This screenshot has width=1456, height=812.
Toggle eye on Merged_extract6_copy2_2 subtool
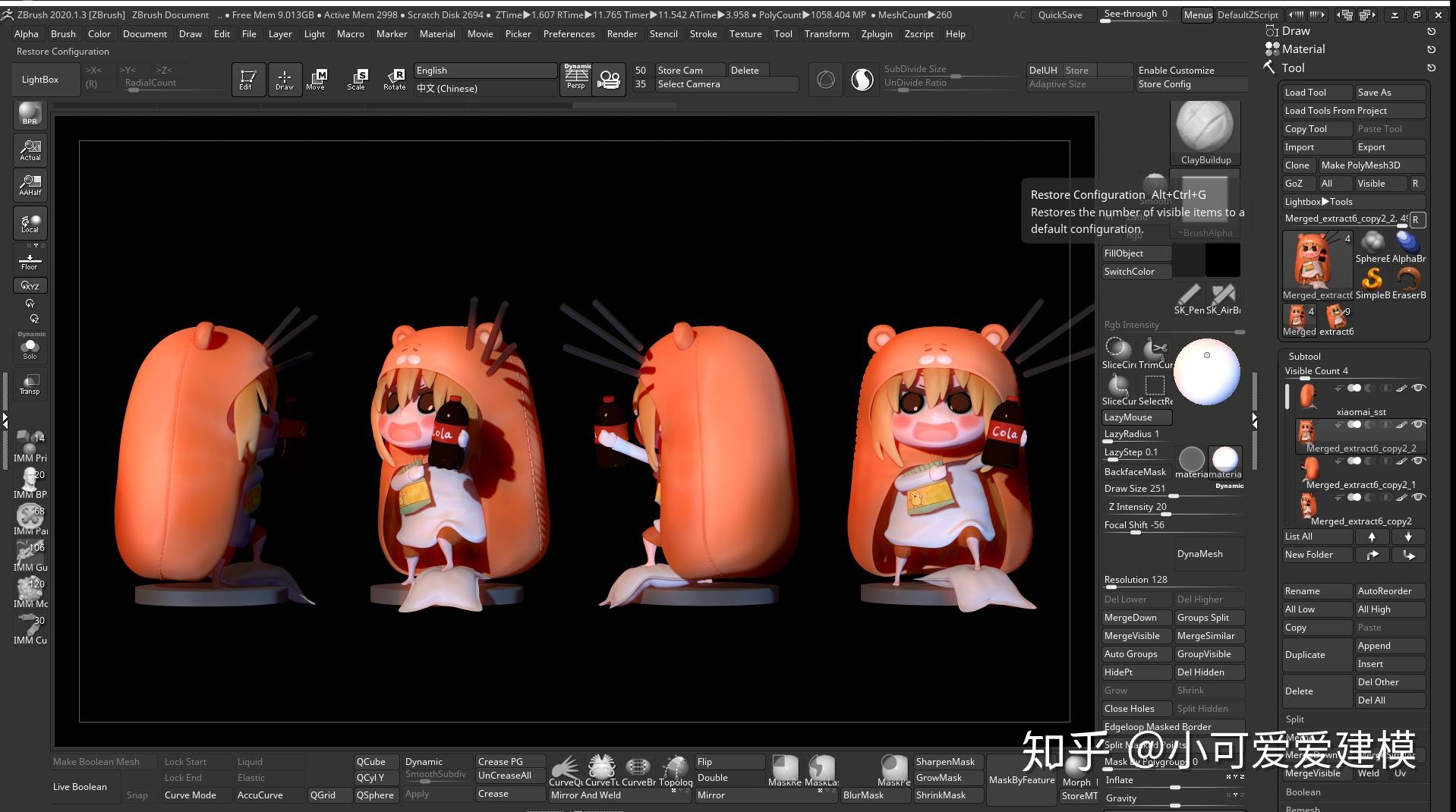[x=1417, y=424]
